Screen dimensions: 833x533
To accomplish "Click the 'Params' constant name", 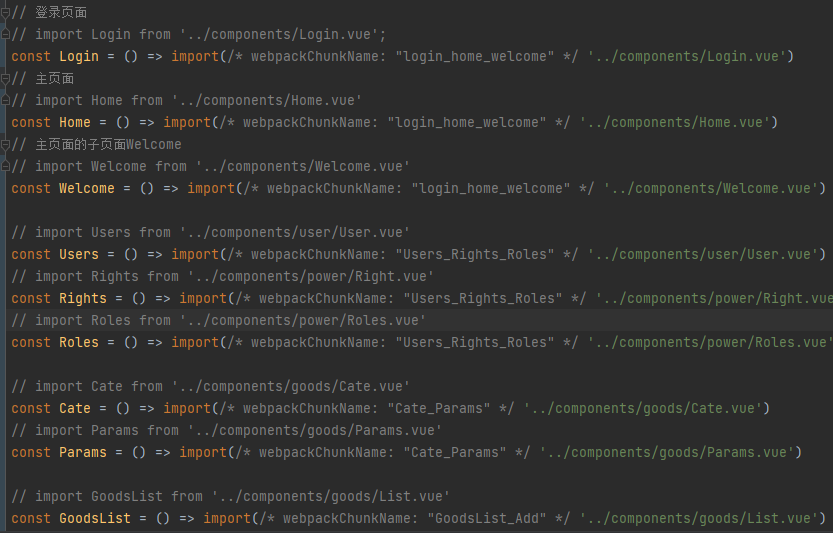I will click(x=83, y=452).
